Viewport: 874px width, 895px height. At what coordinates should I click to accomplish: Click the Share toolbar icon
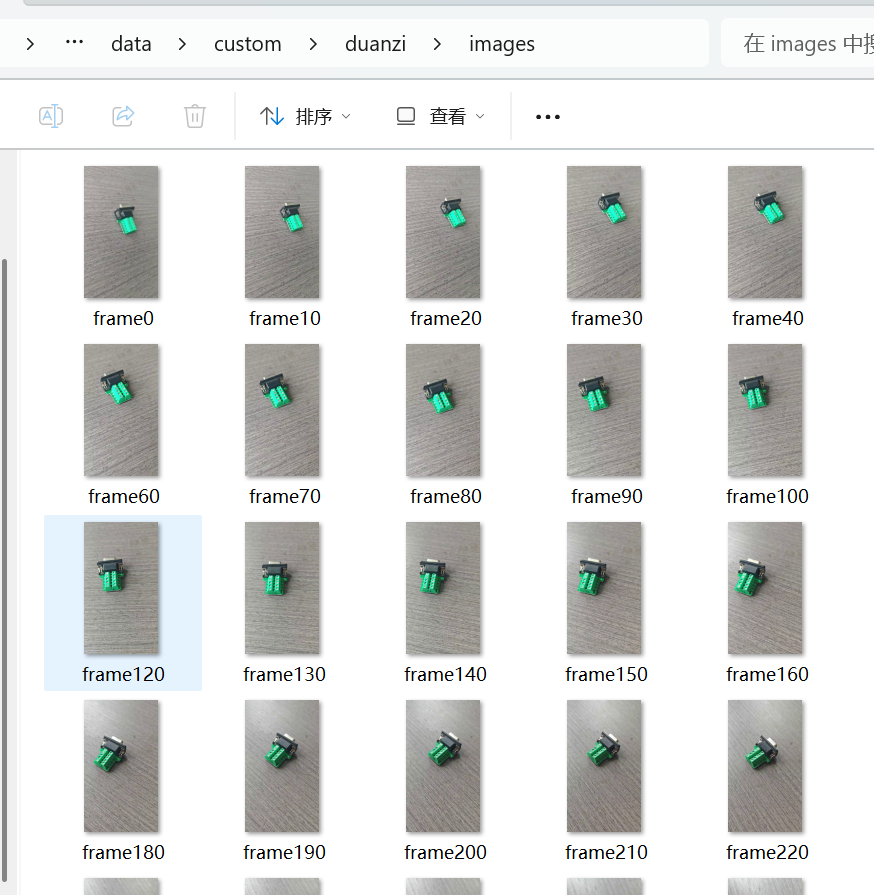coord(123,116)
